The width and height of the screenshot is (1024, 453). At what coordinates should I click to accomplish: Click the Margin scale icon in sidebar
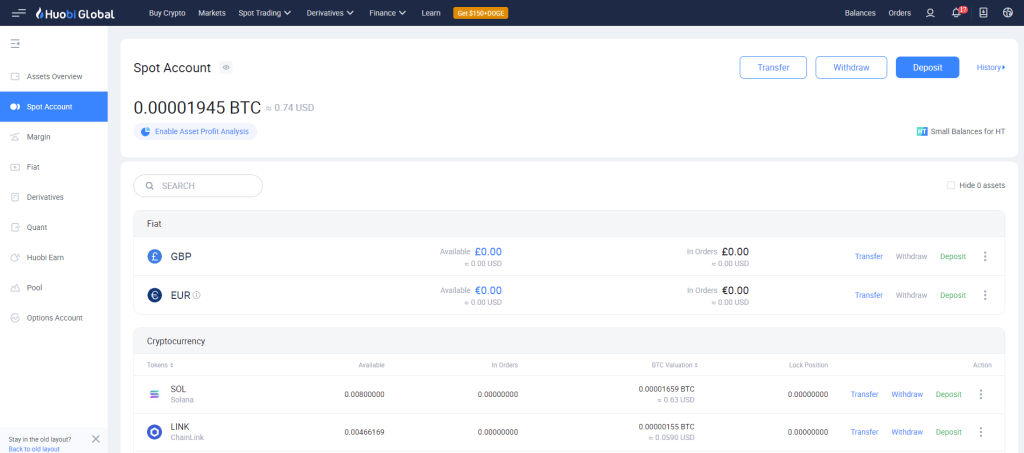tap(16, 137)
